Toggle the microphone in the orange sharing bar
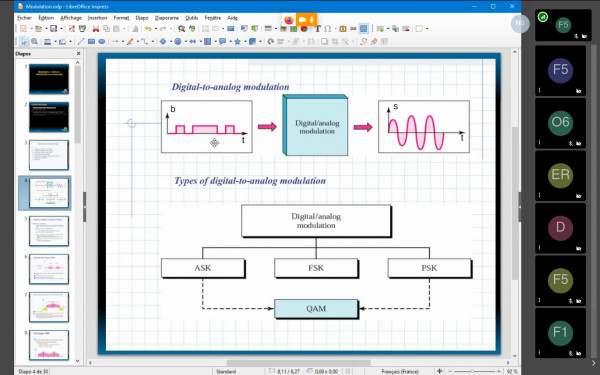Screen dimensions: 600x375 tap(312, 20)
